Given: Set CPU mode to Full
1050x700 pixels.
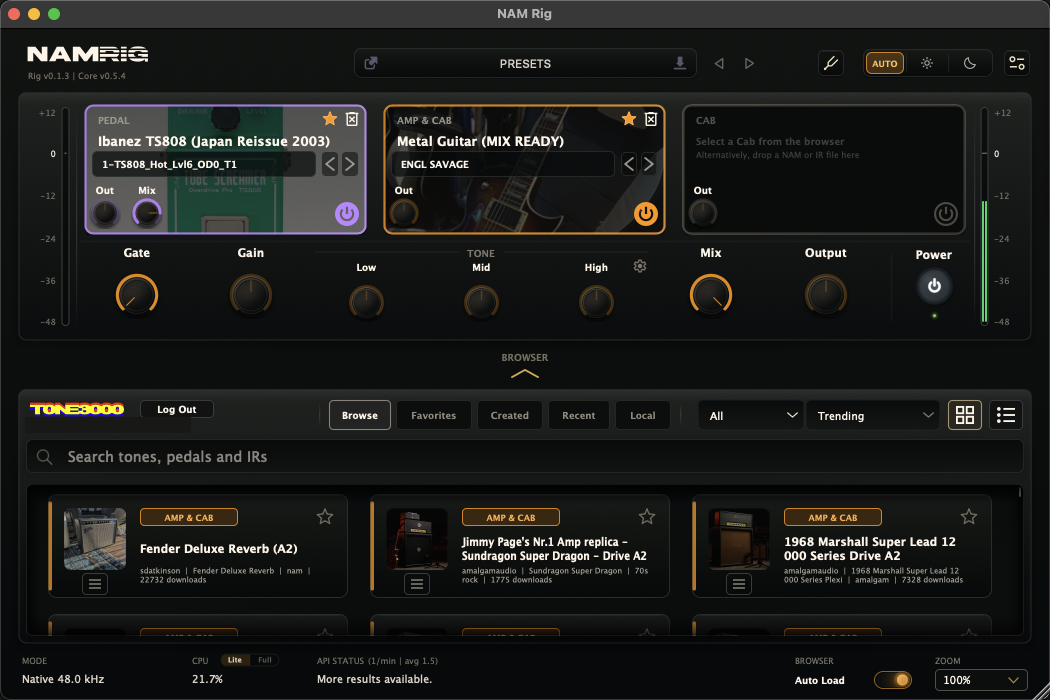Looking at the screenshot, I should click(265, 660).
